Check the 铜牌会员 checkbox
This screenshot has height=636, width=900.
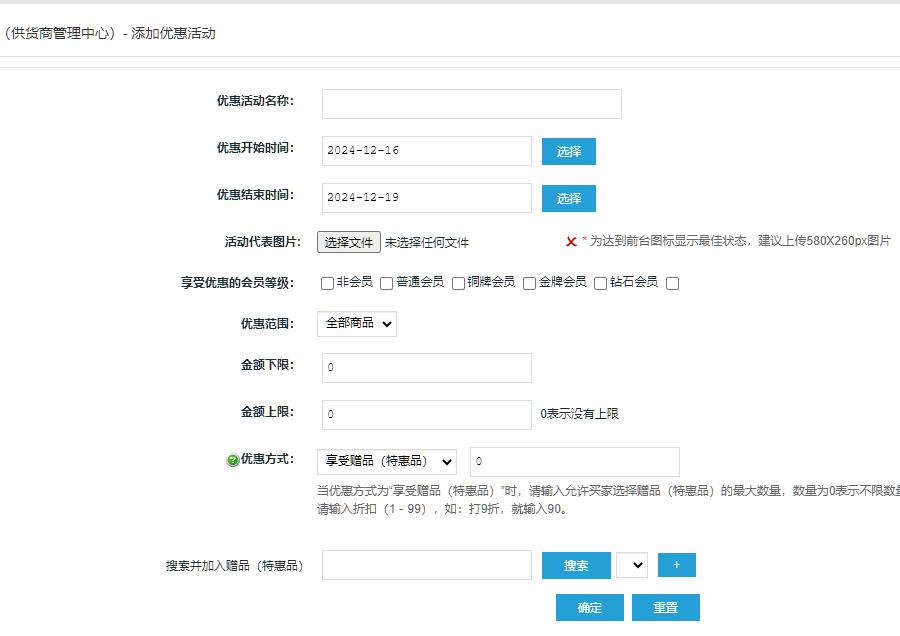[458, 283]
